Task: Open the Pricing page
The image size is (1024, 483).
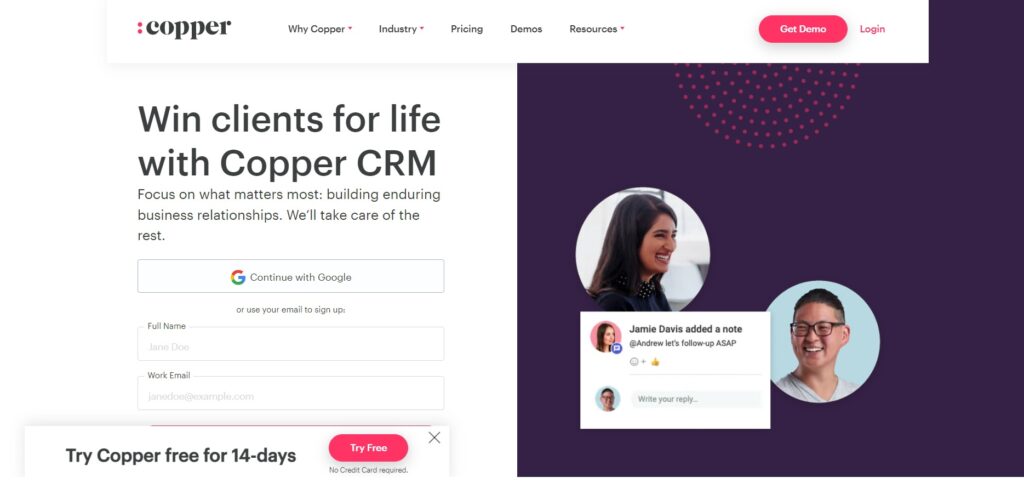Action: (467, 29)
